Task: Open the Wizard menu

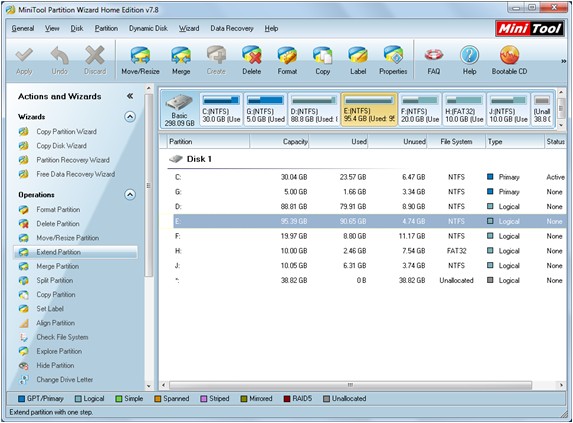Action: pyautogui.click(x=189, y=28)
